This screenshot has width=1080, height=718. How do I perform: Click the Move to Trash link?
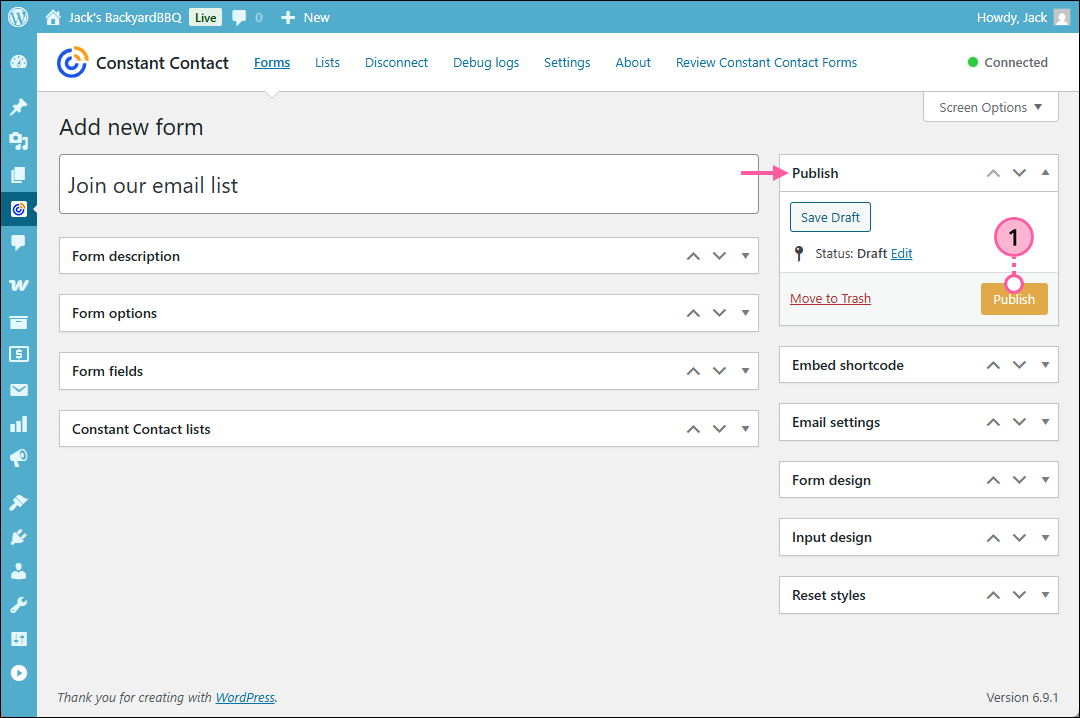click(x=830, y=298)
